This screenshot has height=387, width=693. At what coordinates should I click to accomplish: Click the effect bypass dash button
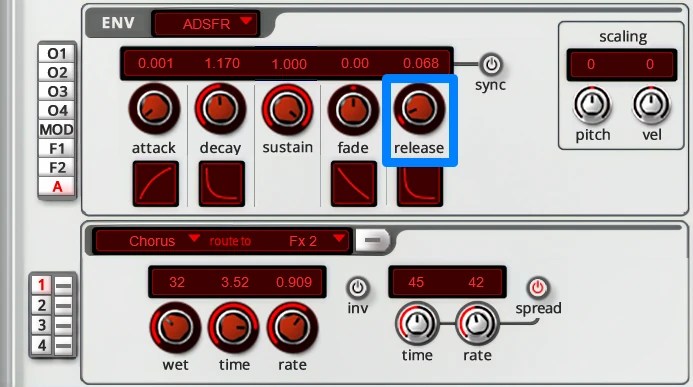click(373, 240)
